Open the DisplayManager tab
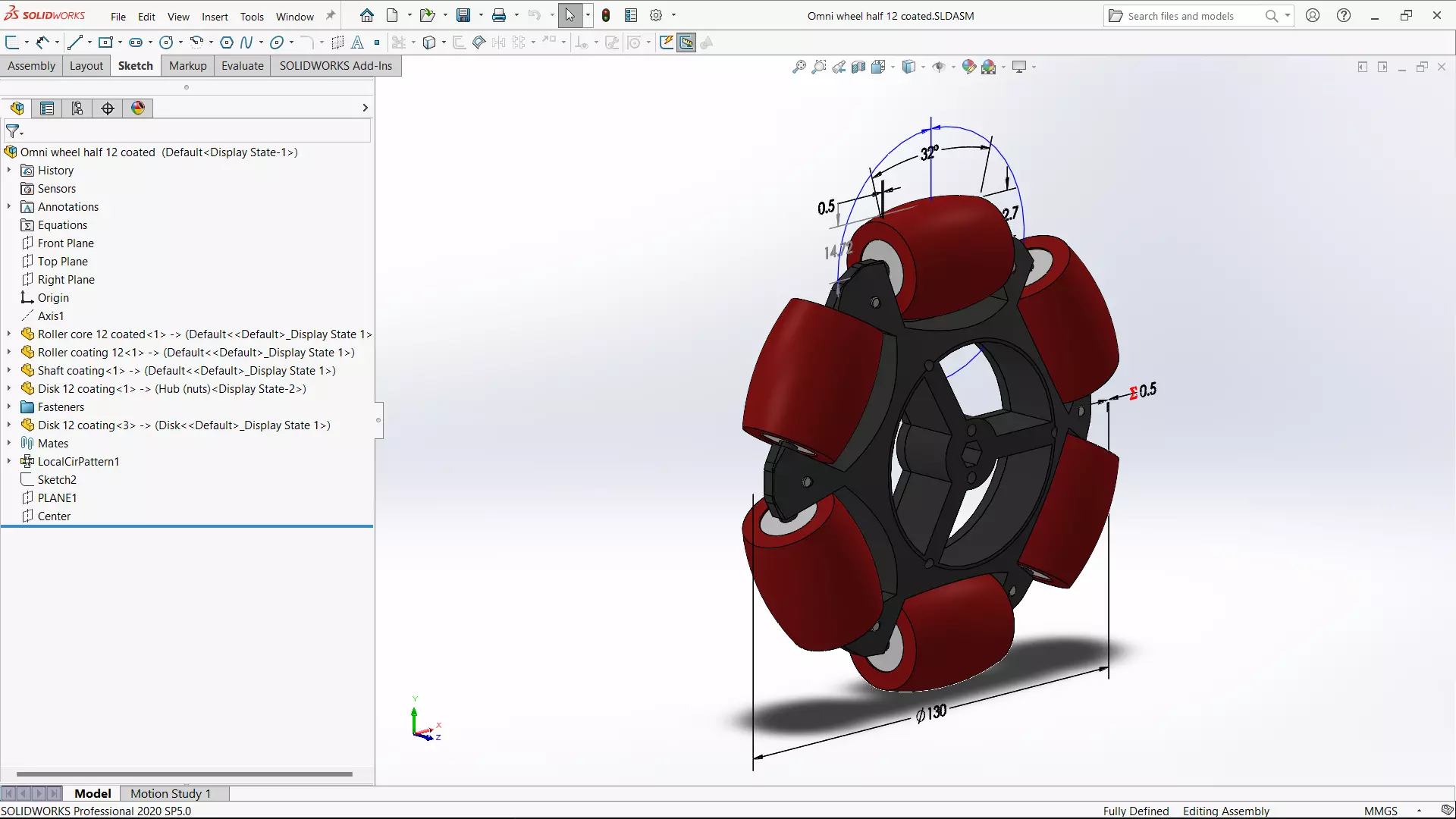Screen dimensions: 1456x819 tap(138, 108)
